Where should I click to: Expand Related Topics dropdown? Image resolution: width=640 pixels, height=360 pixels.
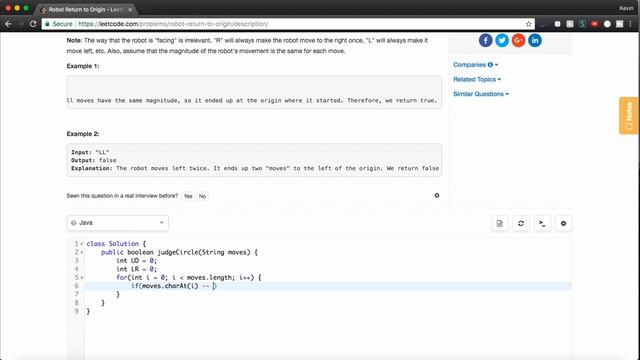pos(477,79)
